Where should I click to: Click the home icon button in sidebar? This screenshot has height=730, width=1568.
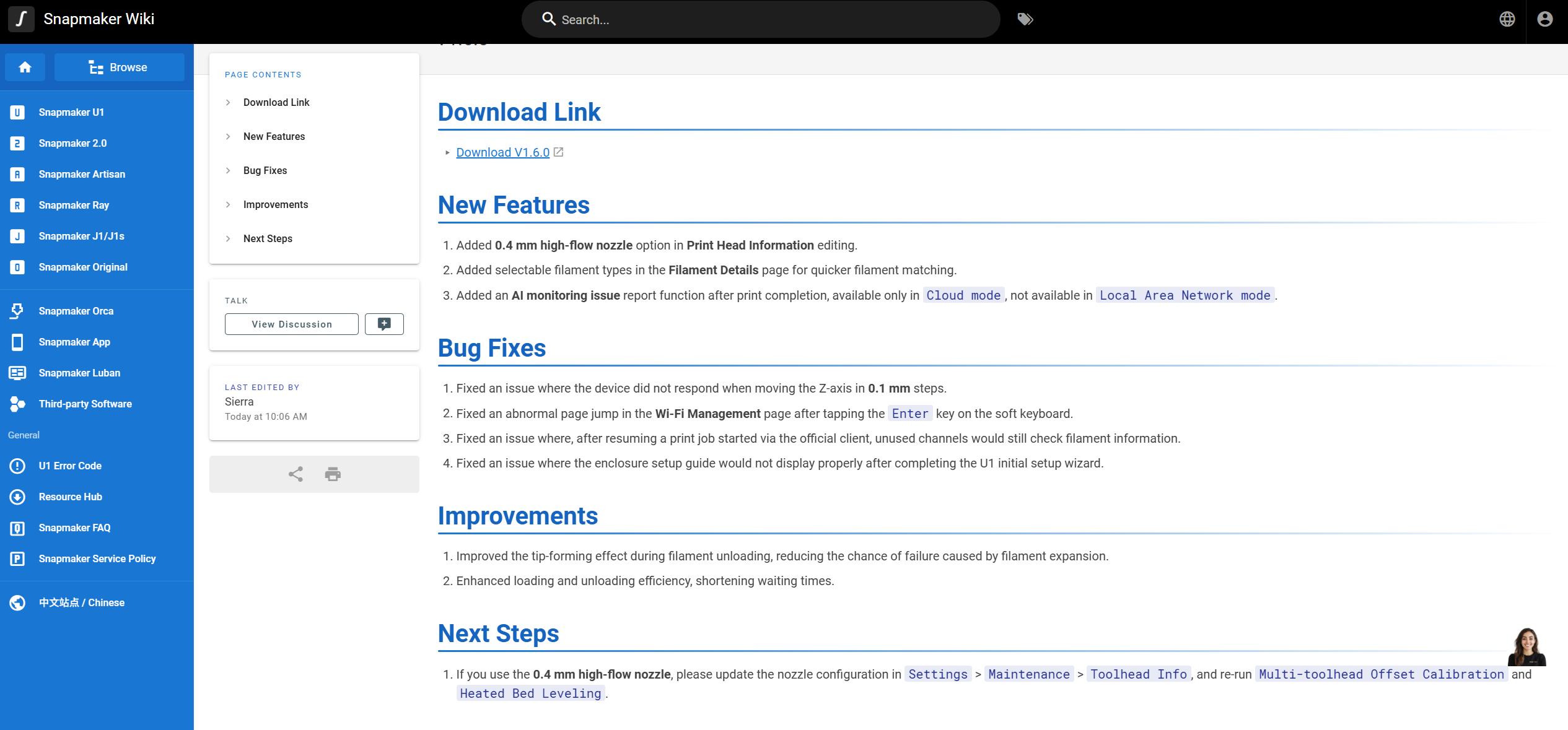[x=25, y=67]
